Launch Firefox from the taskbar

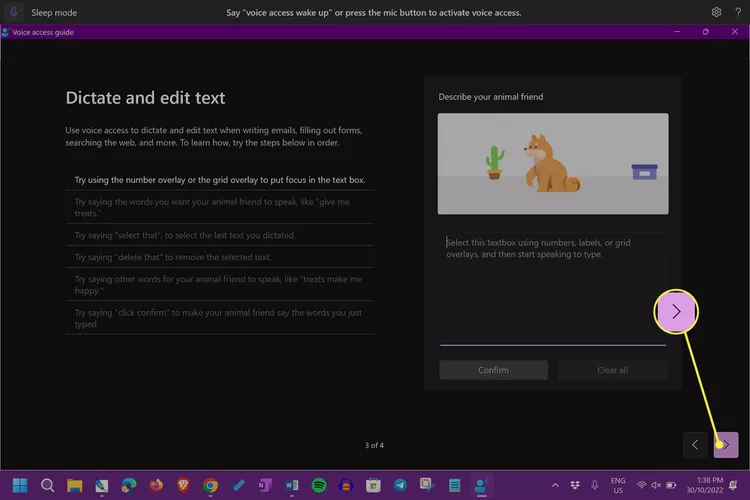(156, 485)
